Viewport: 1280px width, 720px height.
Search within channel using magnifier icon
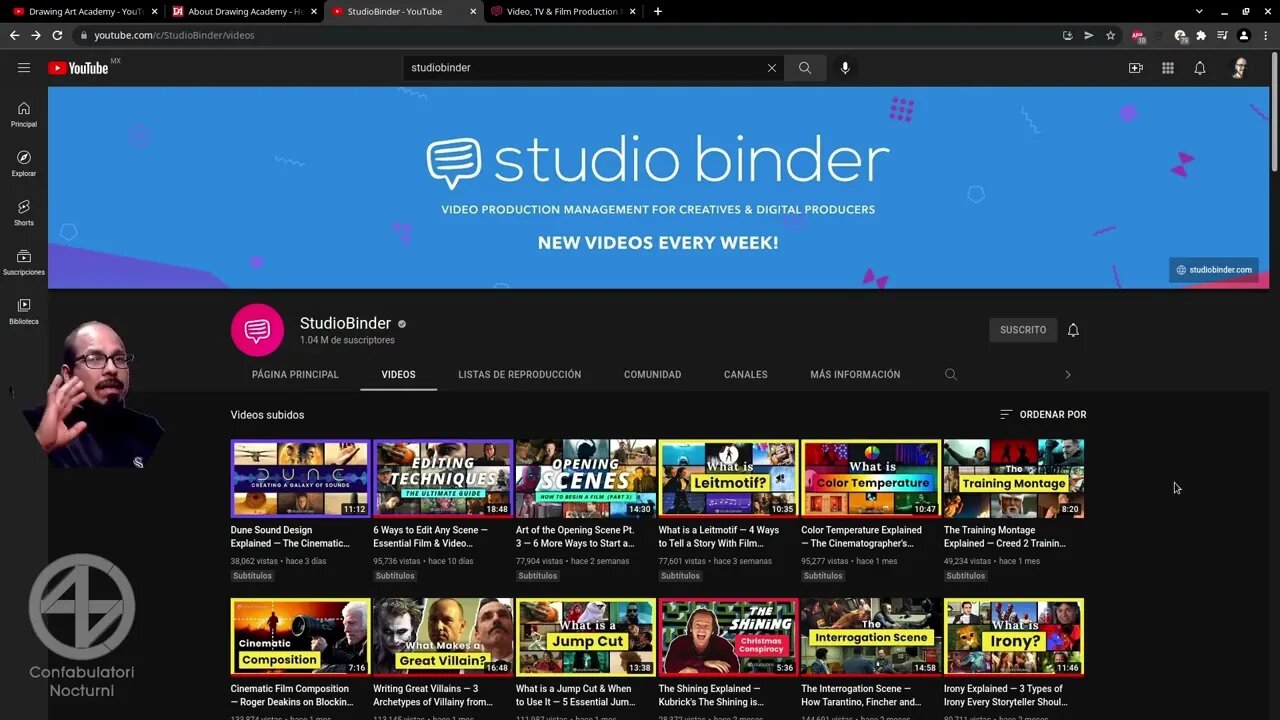(x=951, y=375)
